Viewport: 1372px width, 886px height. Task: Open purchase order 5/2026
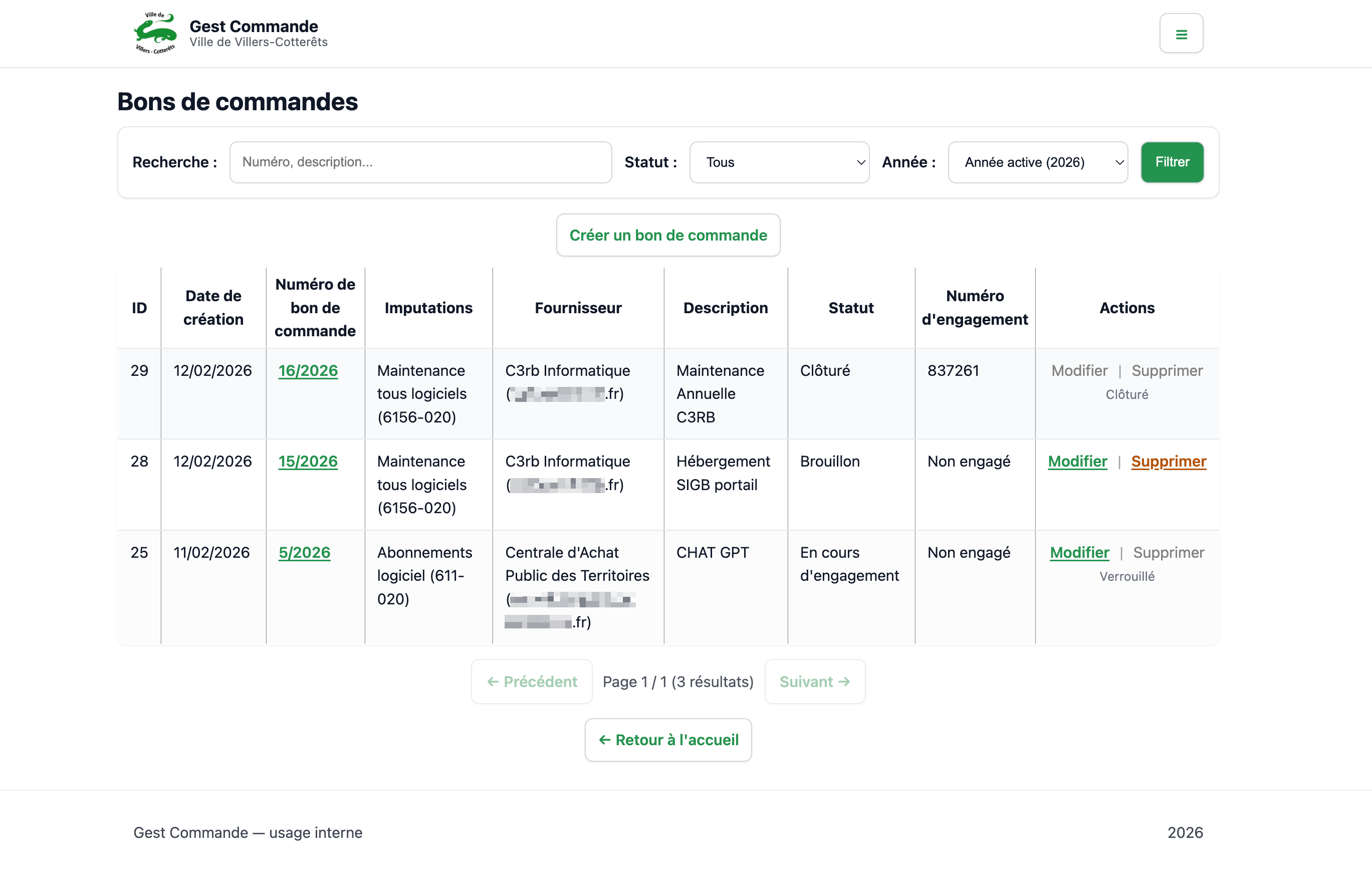(304, 552)
